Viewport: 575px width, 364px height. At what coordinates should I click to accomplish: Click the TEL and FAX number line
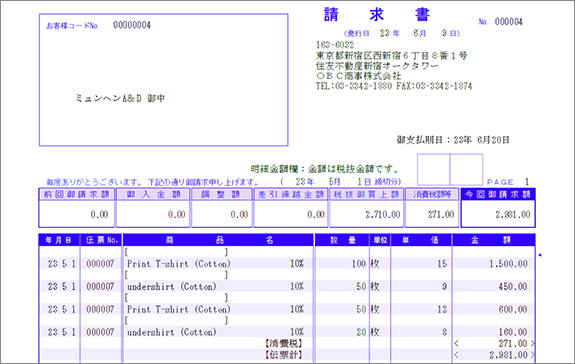(393, 86)
